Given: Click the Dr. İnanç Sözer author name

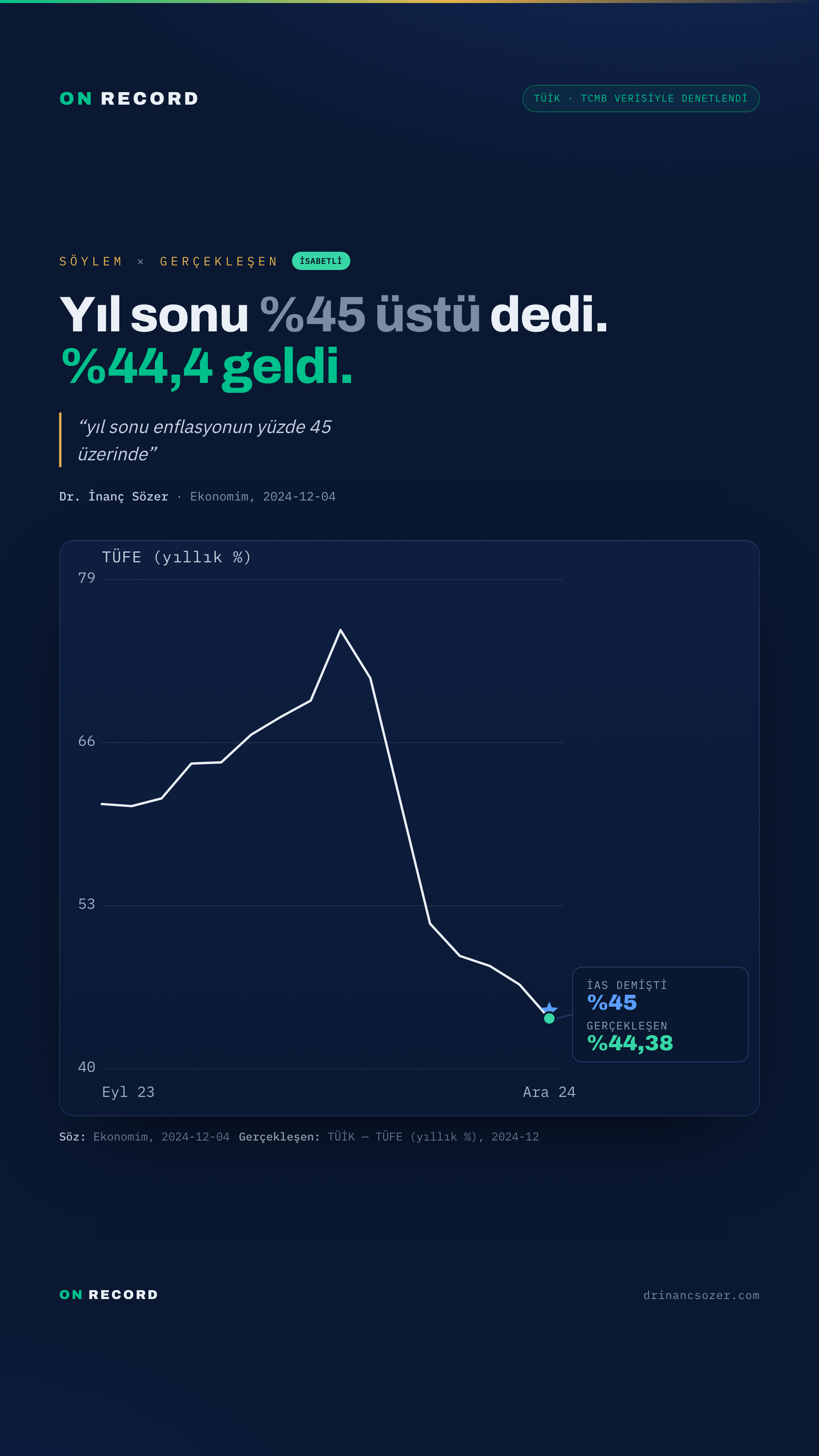Looking at the screenshot, I should (114, 496).
